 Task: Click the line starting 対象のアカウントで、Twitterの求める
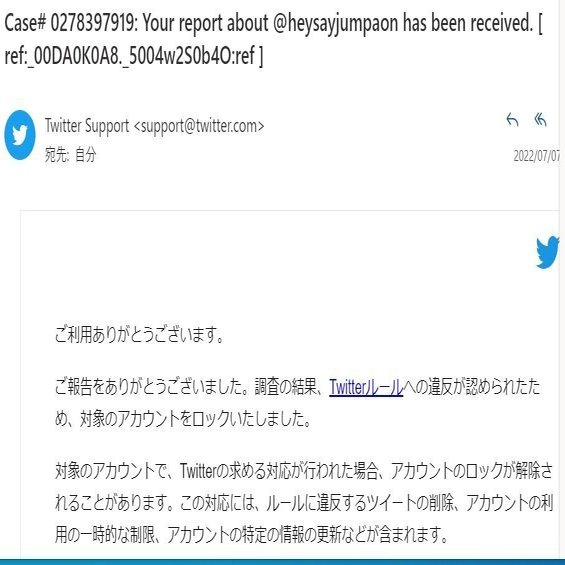tap(304, 471)
